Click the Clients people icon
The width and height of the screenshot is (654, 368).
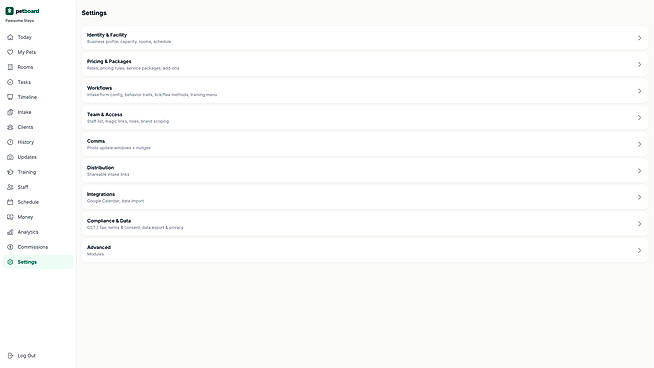coord(10,127)
